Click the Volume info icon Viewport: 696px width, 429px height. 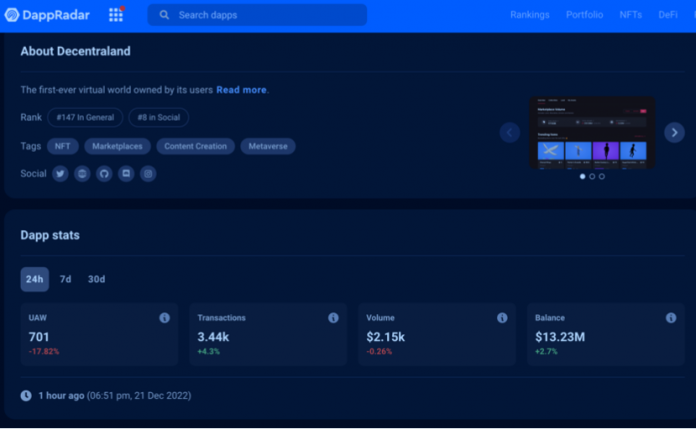pyautogui.click(x=502, y=318)
